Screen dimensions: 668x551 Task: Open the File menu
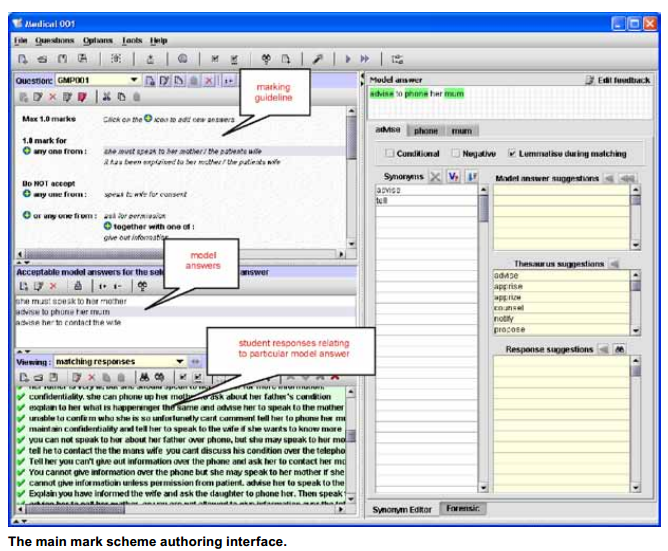point(20,40)
